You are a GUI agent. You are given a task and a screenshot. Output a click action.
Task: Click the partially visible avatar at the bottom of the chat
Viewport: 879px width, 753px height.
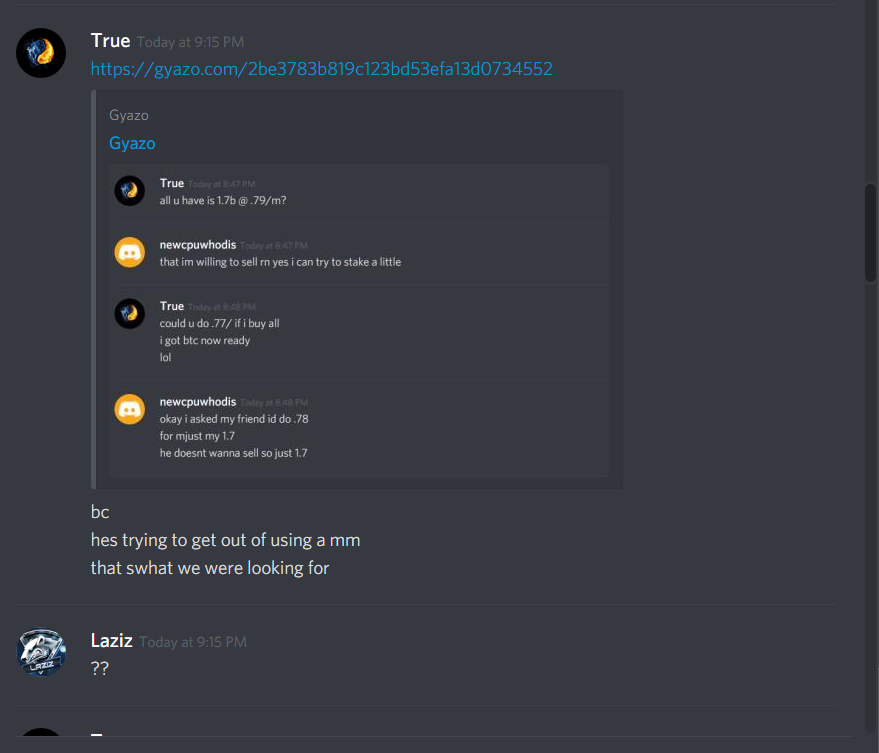pyautogui.click(x=41, y=732)
